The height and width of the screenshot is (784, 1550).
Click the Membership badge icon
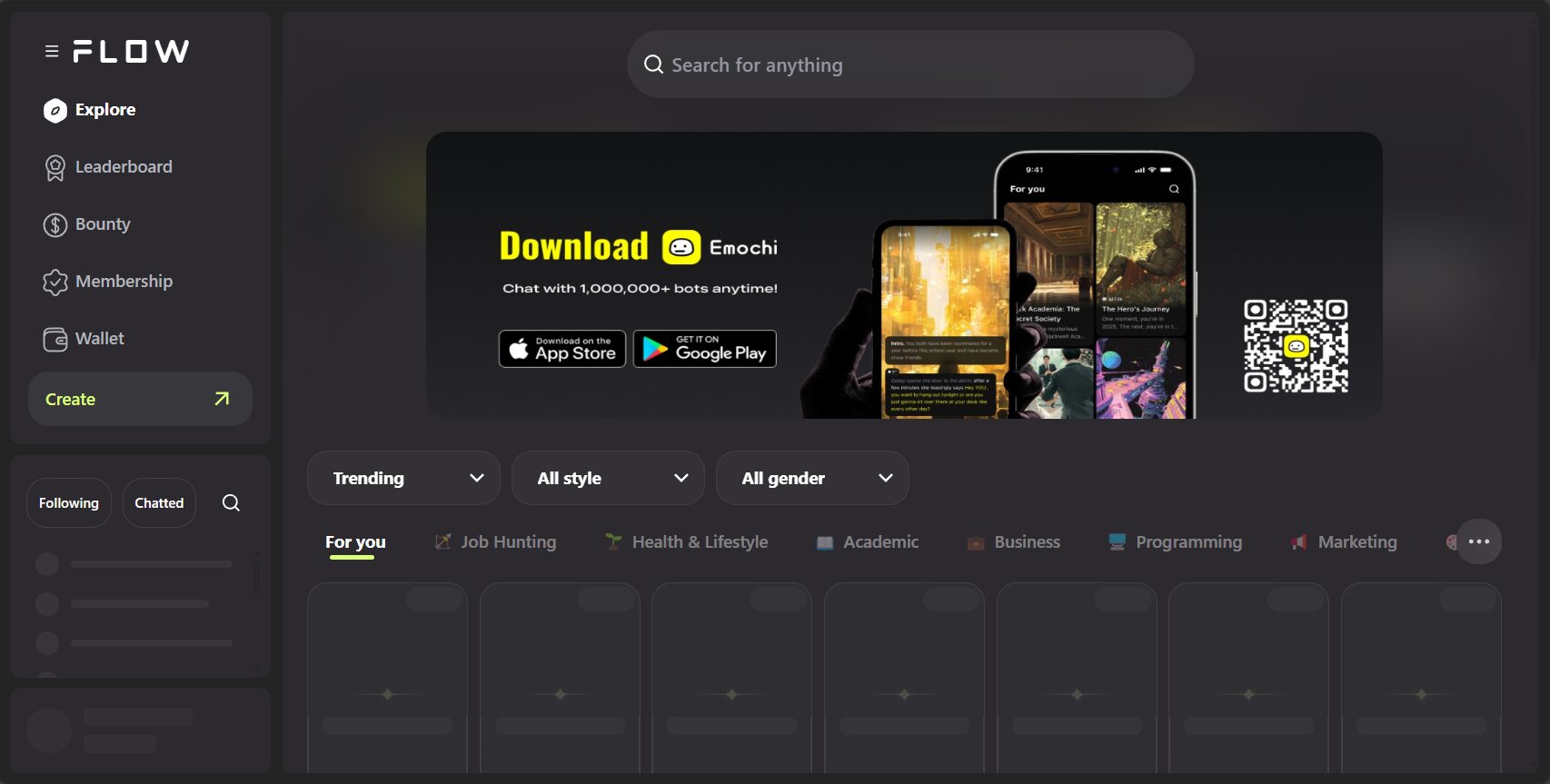point(55,282)
